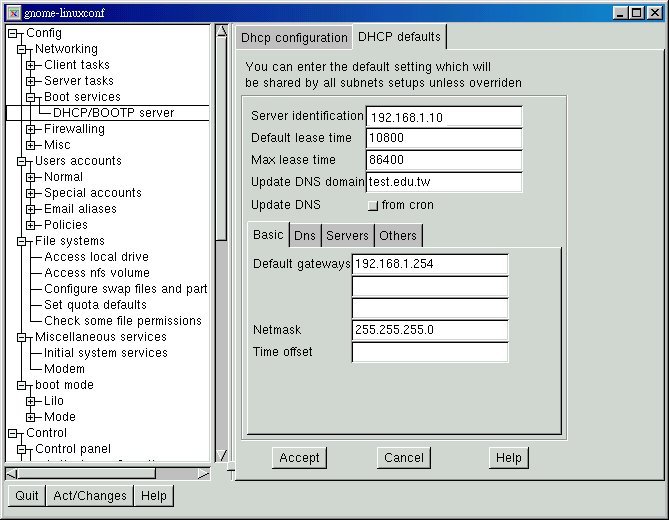Select the Basic tab

point(268,235)
